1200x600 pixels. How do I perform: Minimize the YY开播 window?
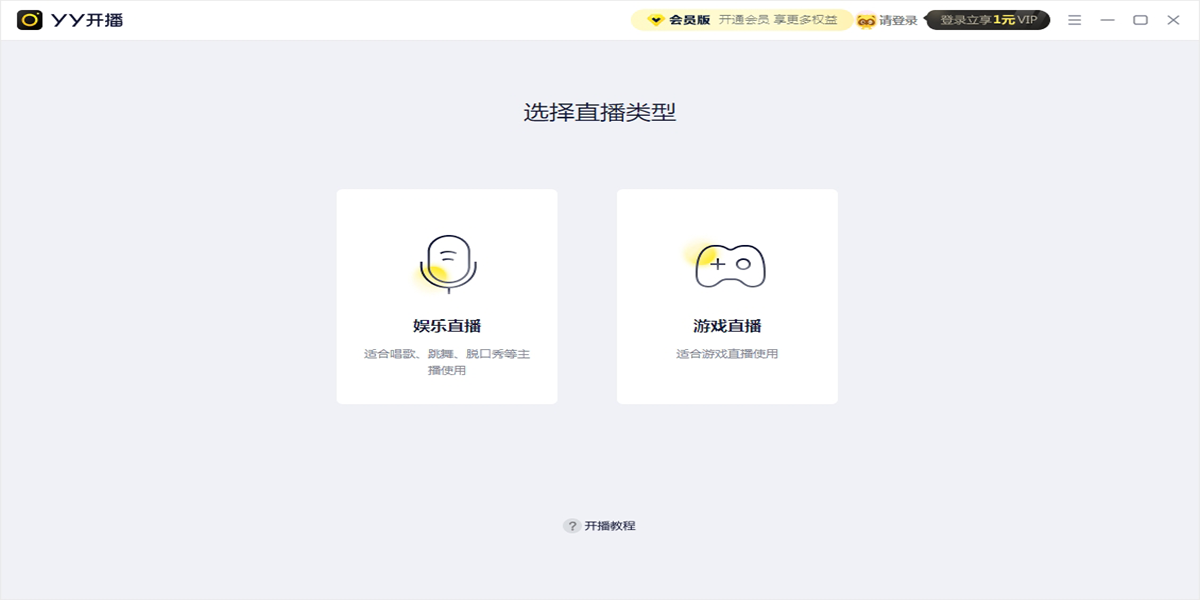click(1107, 20)
